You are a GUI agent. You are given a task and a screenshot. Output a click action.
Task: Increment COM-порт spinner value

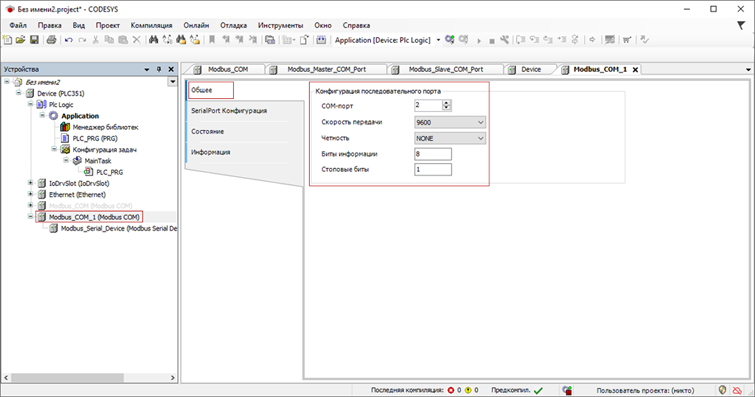click(x=446, y=103)
